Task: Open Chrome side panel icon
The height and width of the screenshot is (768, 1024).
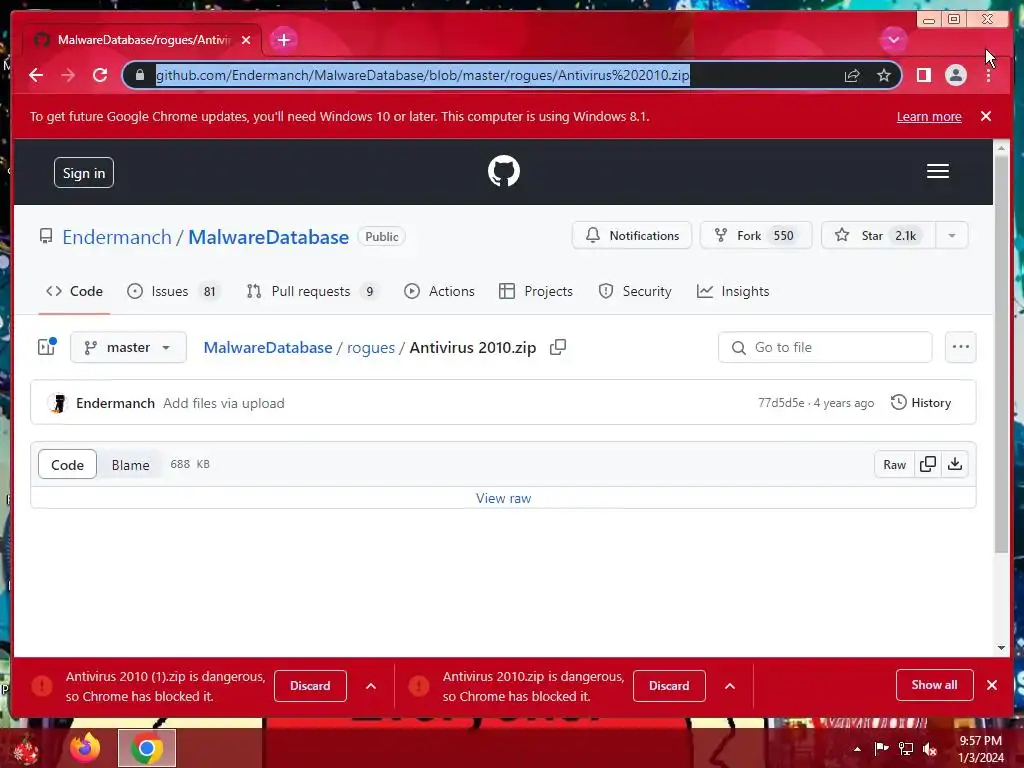Action: pos(923,75)
